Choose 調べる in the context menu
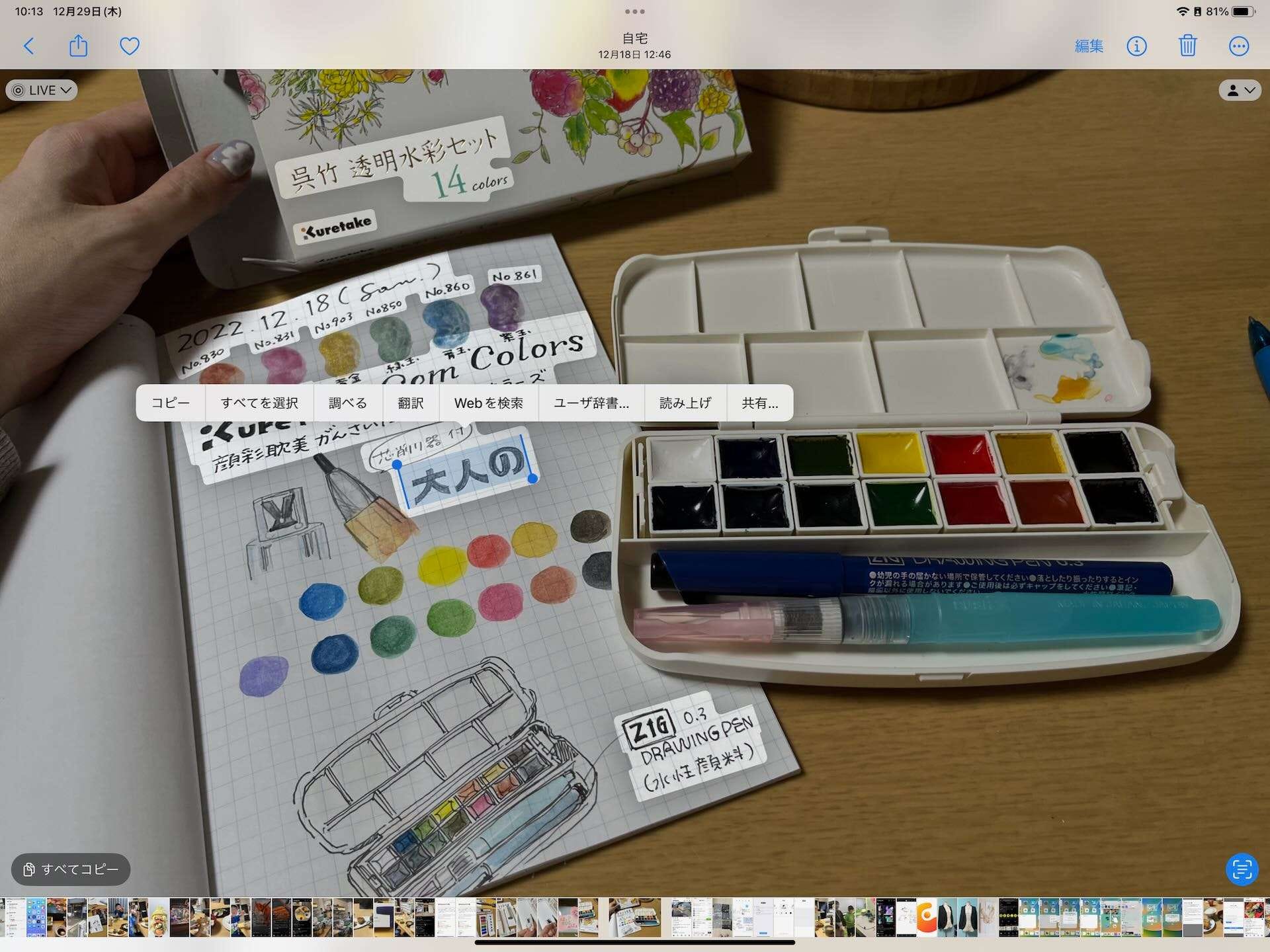This screenshot has height=952, width=1270. (348, 403)
